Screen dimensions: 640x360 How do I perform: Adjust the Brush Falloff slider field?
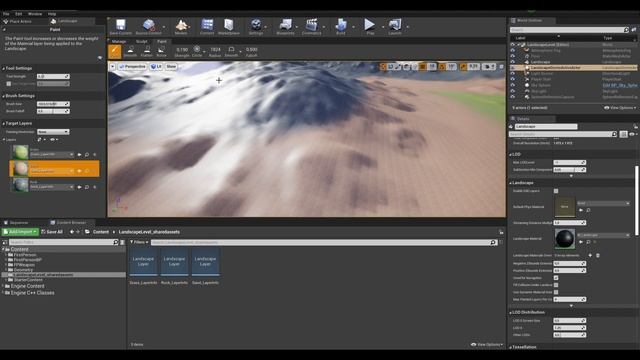pos(53,111)
